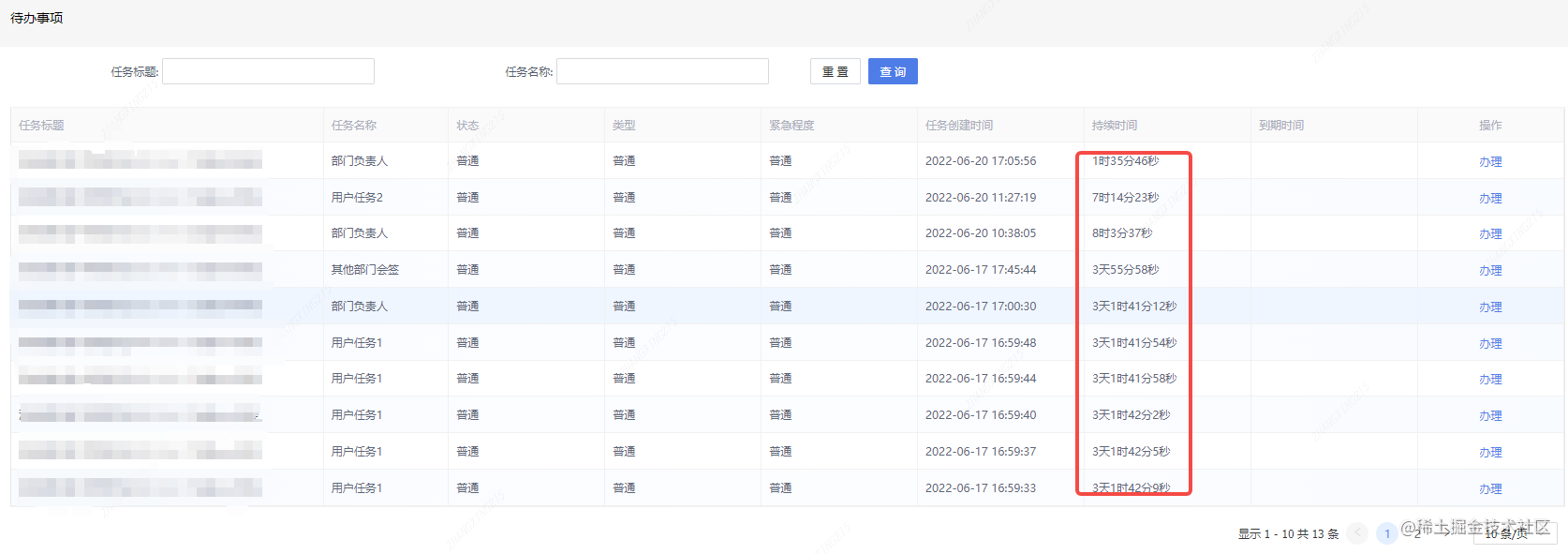Go to the next page arrow
The width and height of the screenshot is (1568, 554).
click(x=1447, y=533)
